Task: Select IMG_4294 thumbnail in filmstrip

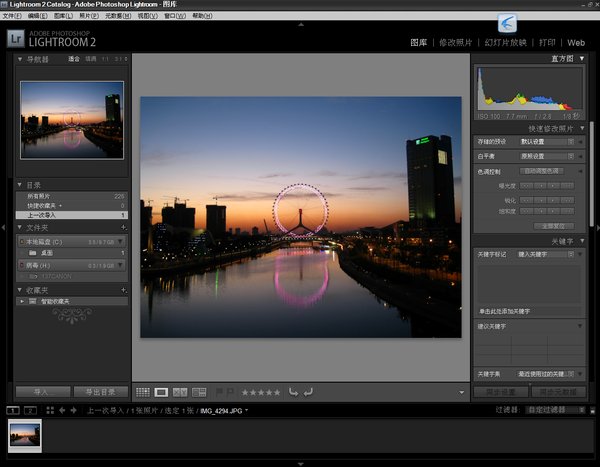Action: click(x=24, y=434)
